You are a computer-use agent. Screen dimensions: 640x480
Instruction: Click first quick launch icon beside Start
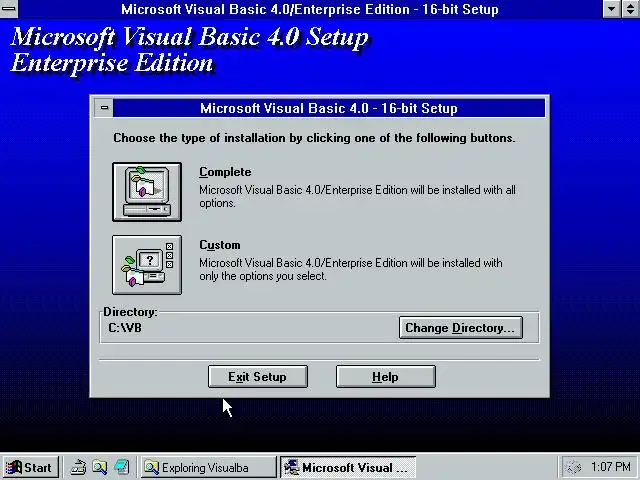click(x=78, y=467)
